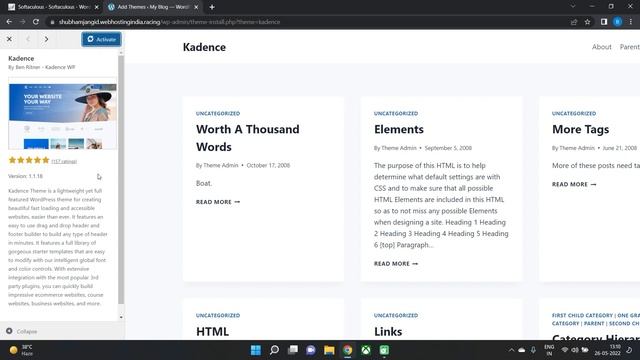Open Worth A Thousand Words post
Viewport: 640px width, 360px height.
pyautogui.click(x=247, y=138)
